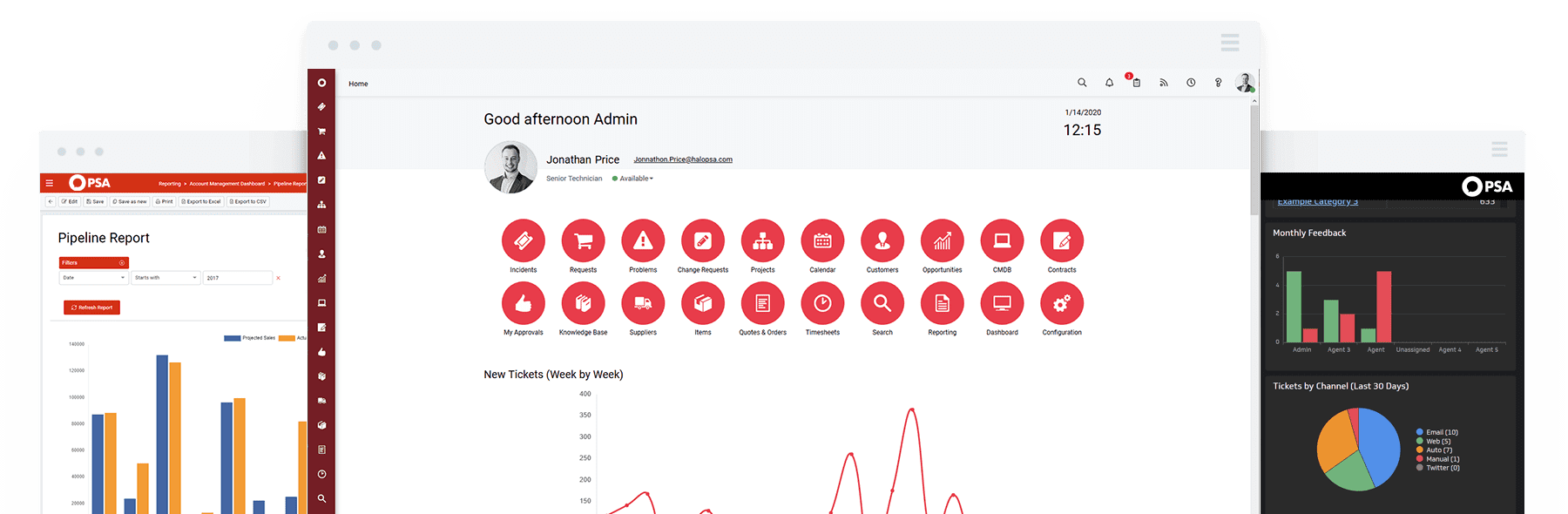Click the clock icon in top header

[1191, 83]
